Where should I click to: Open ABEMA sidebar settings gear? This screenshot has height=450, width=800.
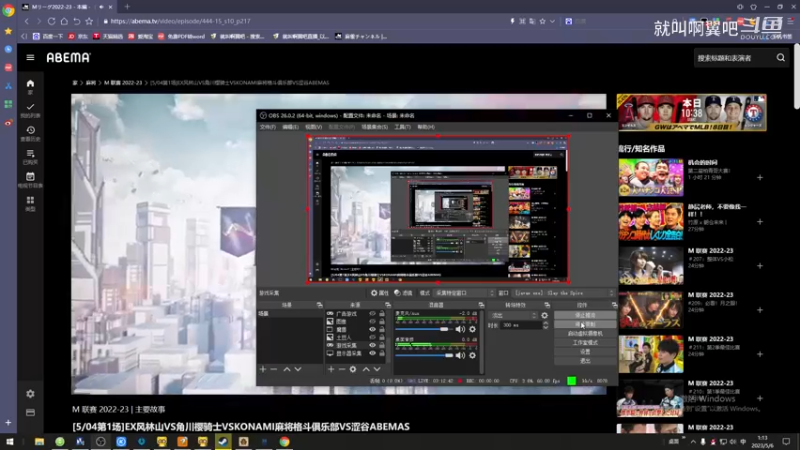[30, 394]
